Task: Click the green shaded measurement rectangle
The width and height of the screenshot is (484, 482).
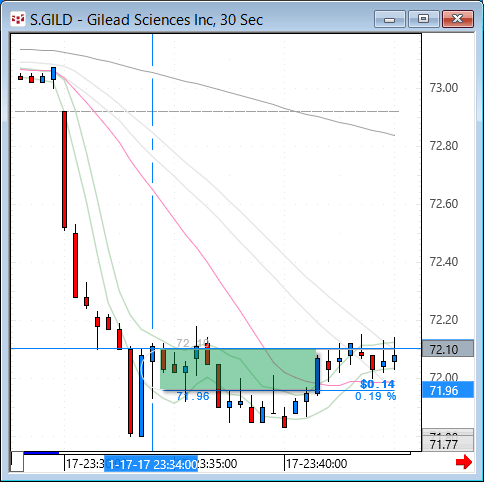Action: click(238, 369)
